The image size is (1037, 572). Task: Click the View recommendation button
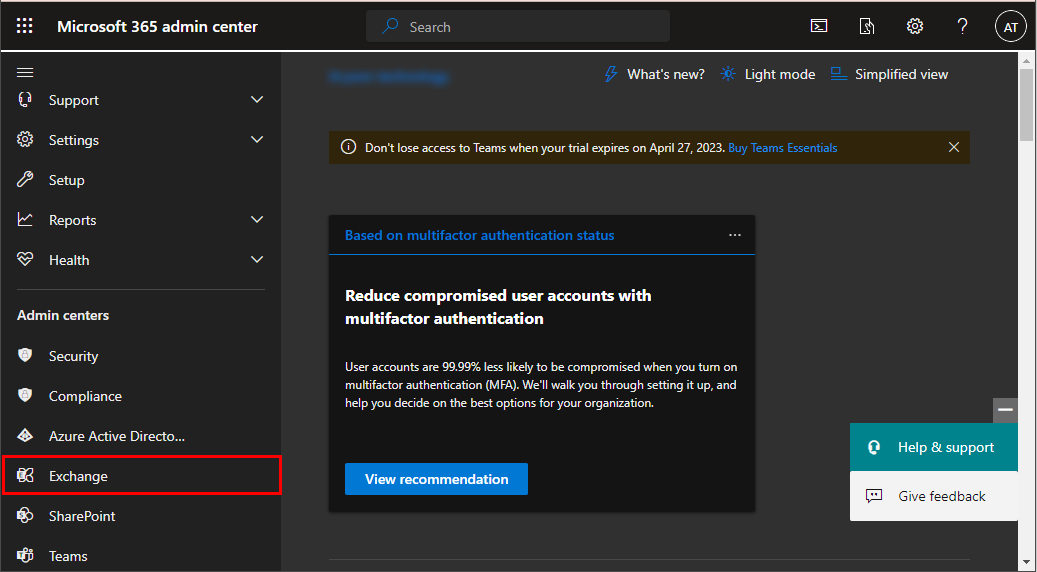436,479
